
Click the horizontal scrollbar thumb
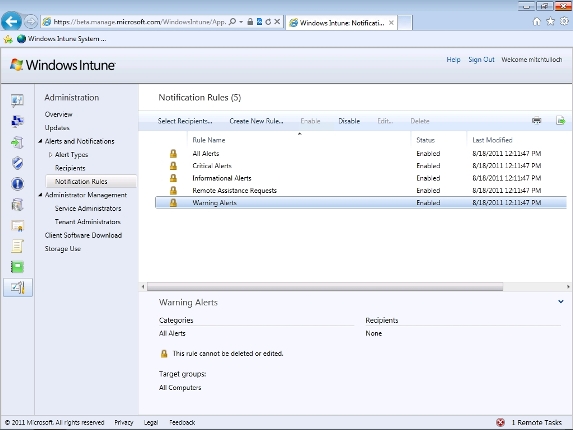pyautogui.click(x=325, y=287)
